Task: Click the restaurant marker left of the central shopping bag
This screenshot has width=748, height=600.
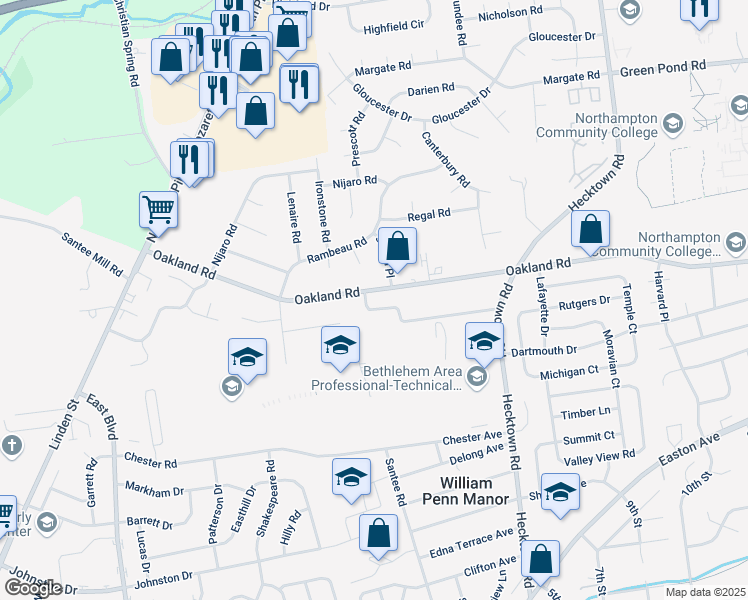Action: [x=218, y=94]
